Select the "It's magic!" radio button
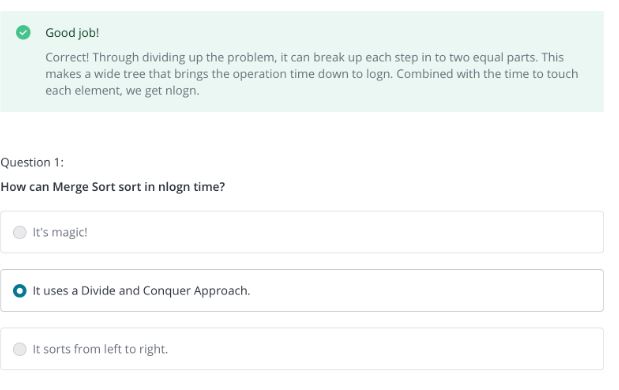 20,232
